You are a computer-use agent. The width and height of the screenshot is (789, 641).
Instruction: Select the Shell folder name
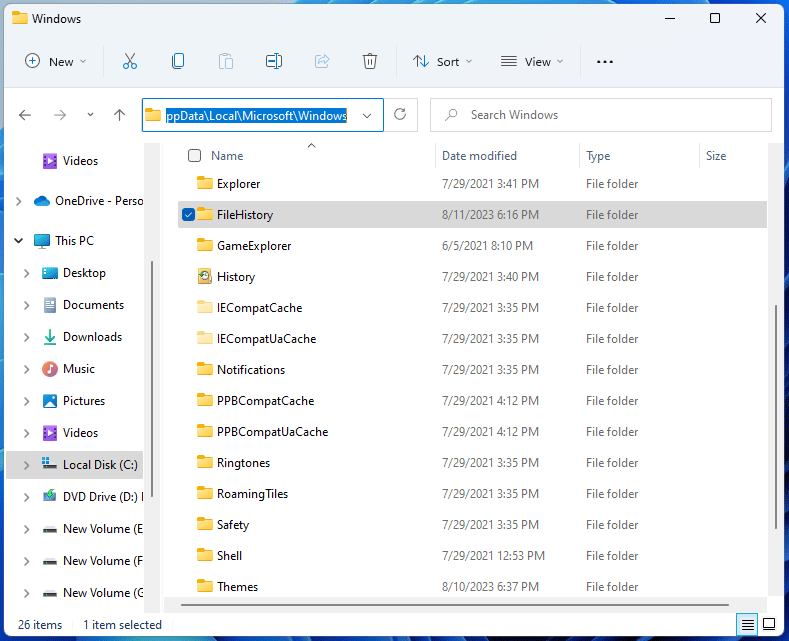pyautogui.click(x=229, y=555)
